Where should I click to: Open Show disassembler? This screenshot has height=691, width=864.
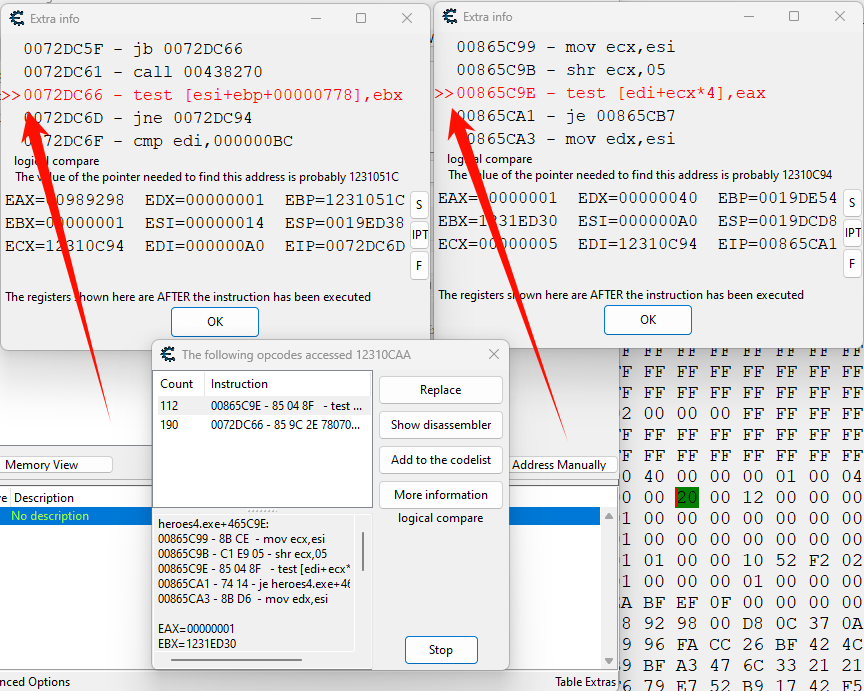point(440,425)
